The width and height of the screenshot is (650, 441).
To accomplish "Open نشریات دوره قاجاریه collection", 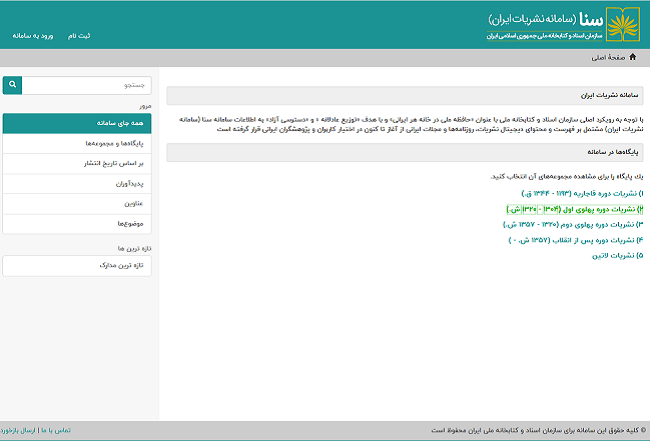I will click(x=582, y=194).
